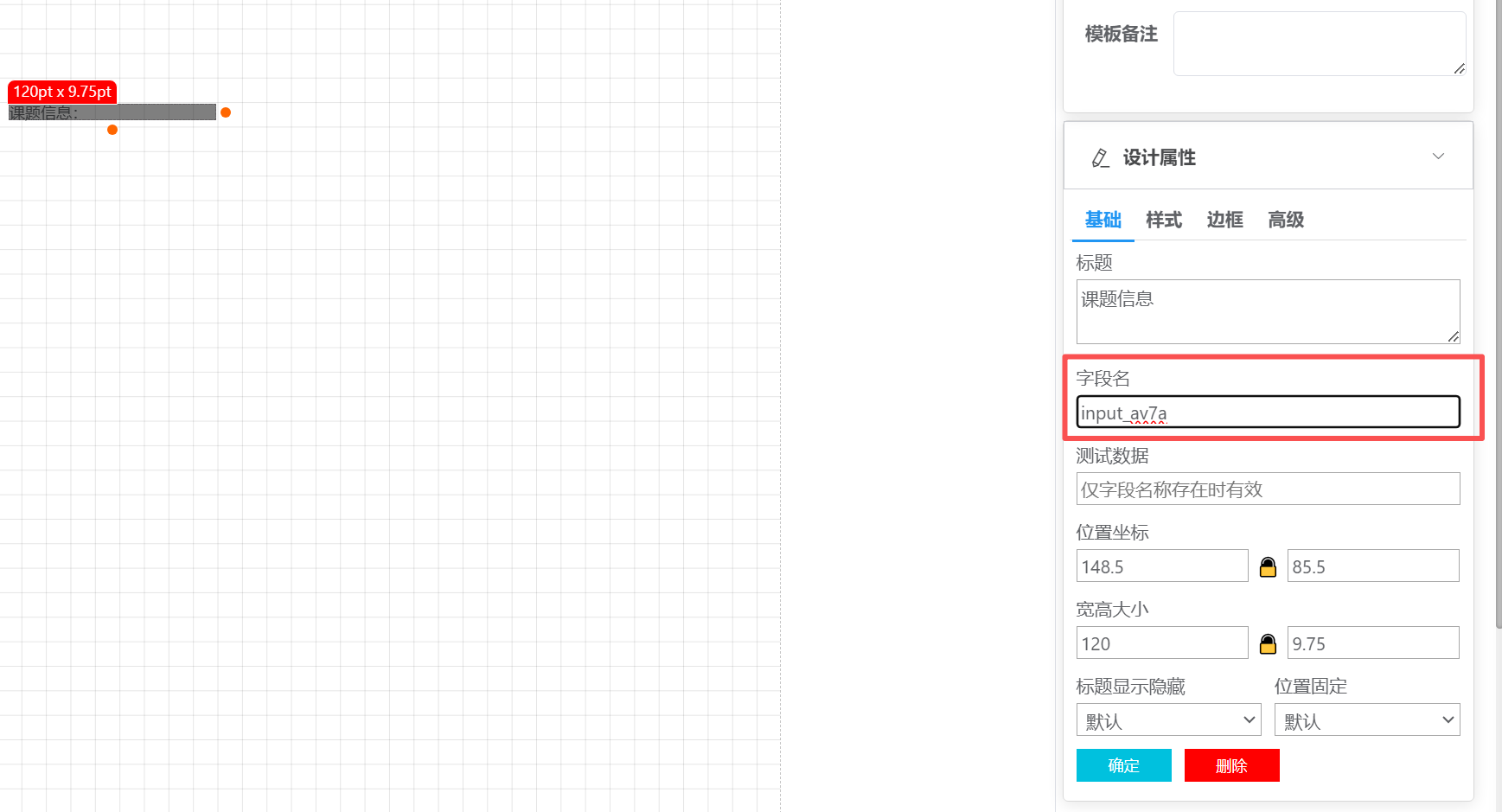The image size is (1502, 812).
Task: Focus the 模板备注 text area
Action: tap(1318, 43)
